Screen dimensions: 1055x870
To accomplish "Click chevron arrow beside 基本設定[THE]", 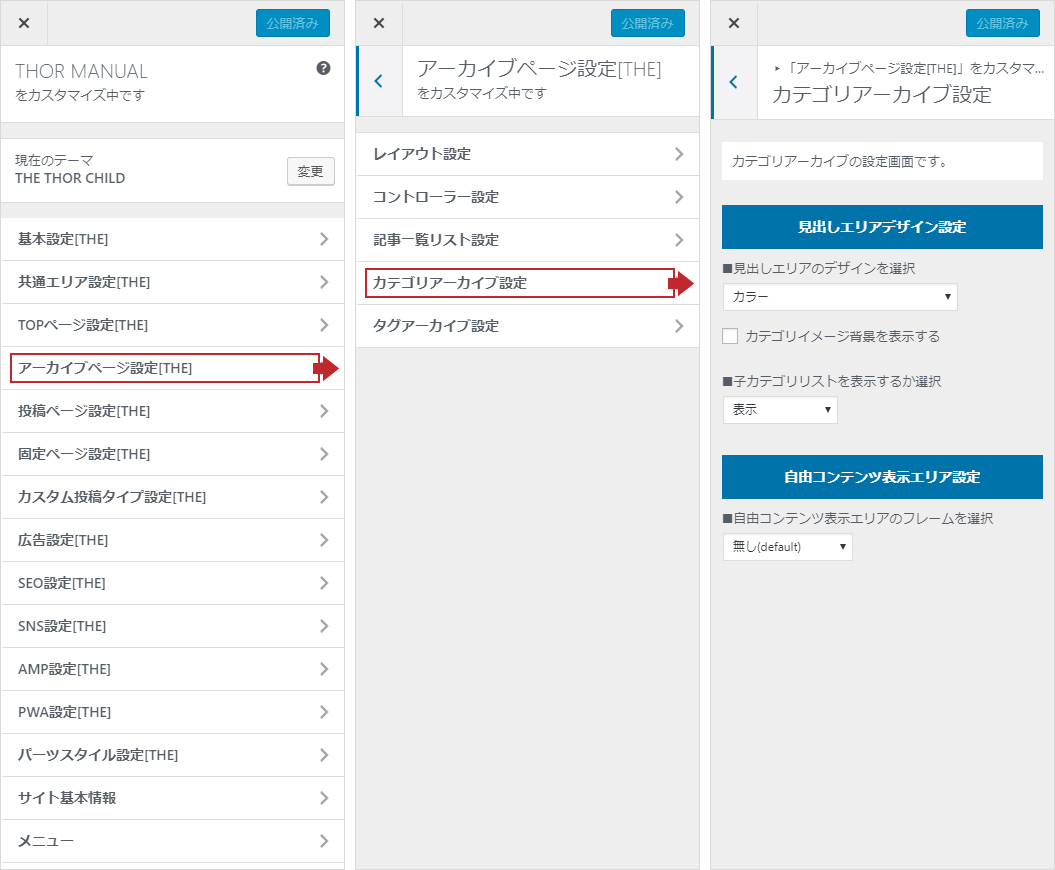I will tap(323, 239).
